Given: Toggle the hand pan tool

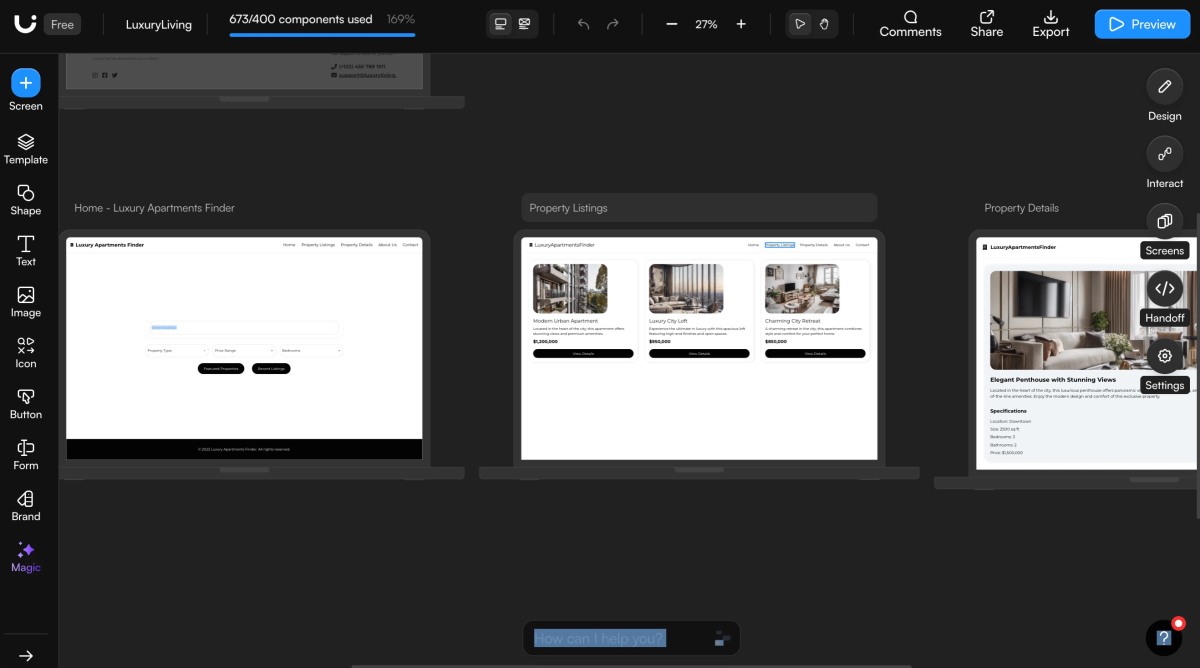Looking at the screenshot, I should pyautogui.click(x=824, y=24).
